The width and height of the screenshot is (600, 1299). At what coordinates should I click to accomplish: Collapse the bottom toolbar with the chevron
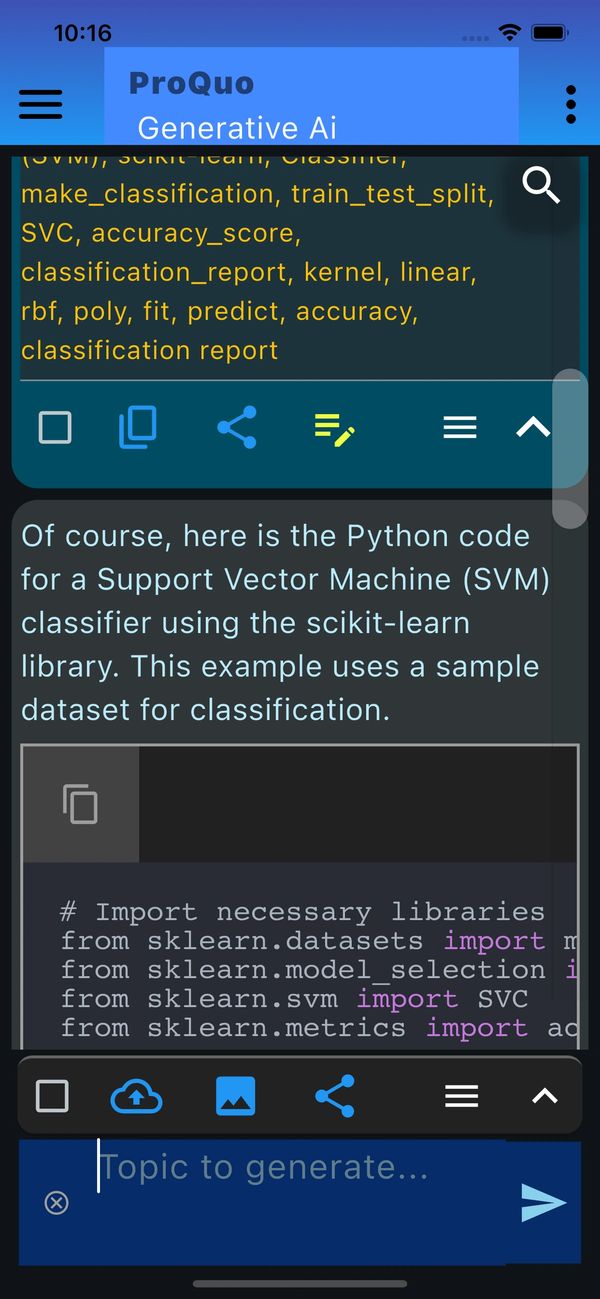coord(544,1095)
